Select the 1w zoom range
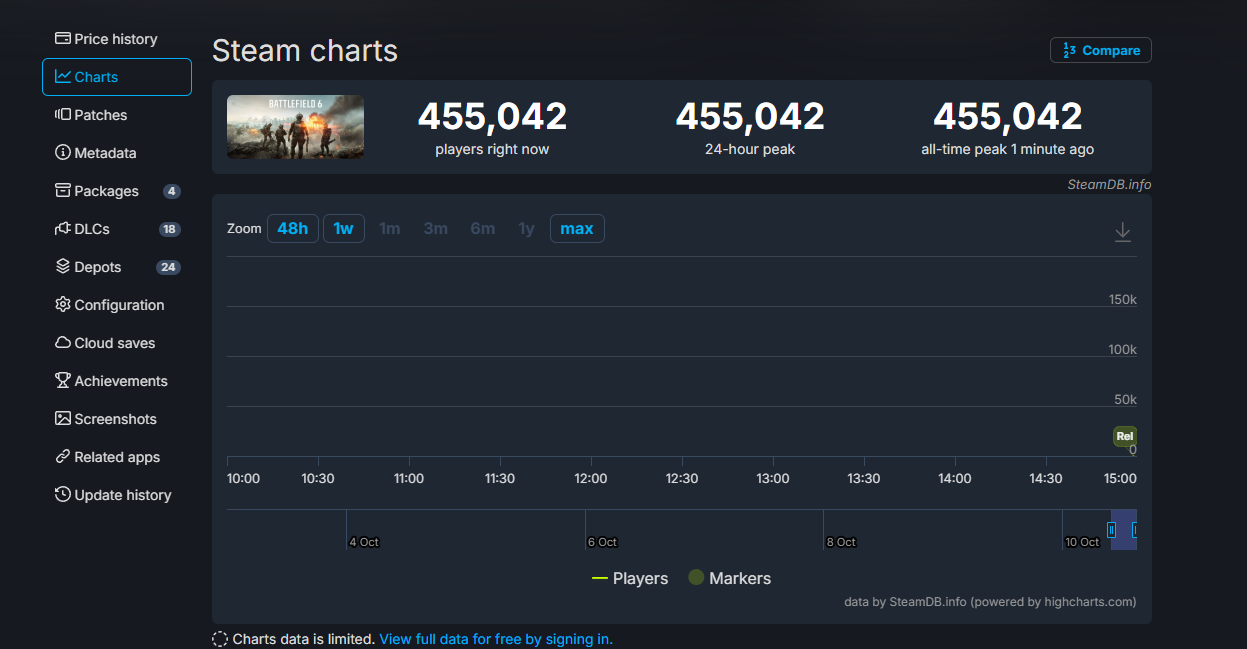This screenshot has height=649, width=1247. point(343,229)
